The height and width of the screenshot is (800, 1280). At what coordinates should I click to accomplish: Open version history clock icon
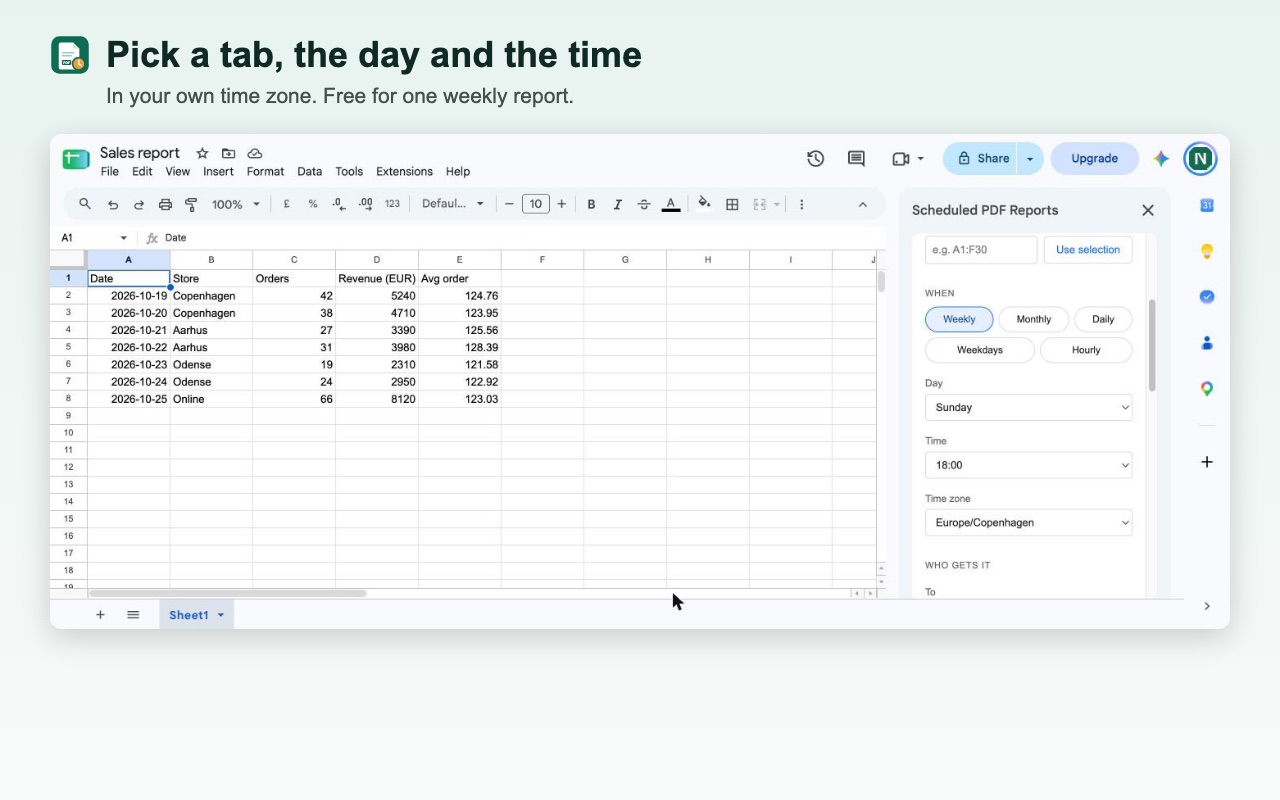[815, 158]
